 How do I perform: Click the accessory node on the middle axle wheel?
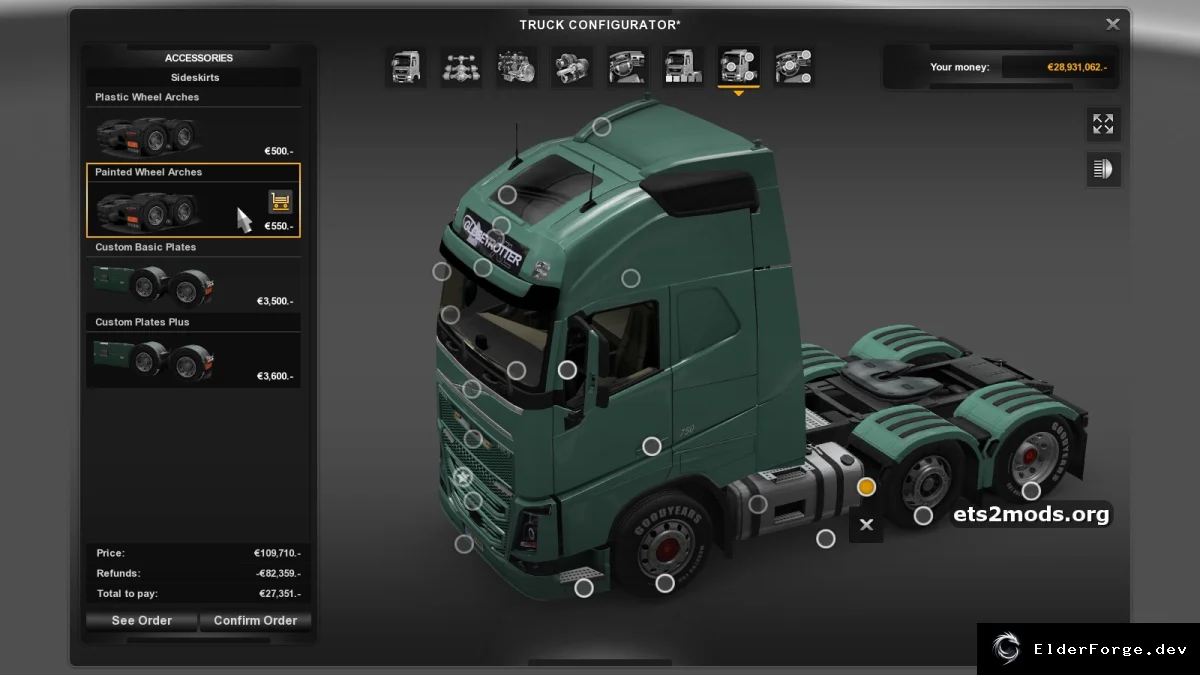click(x=923, y=516)
